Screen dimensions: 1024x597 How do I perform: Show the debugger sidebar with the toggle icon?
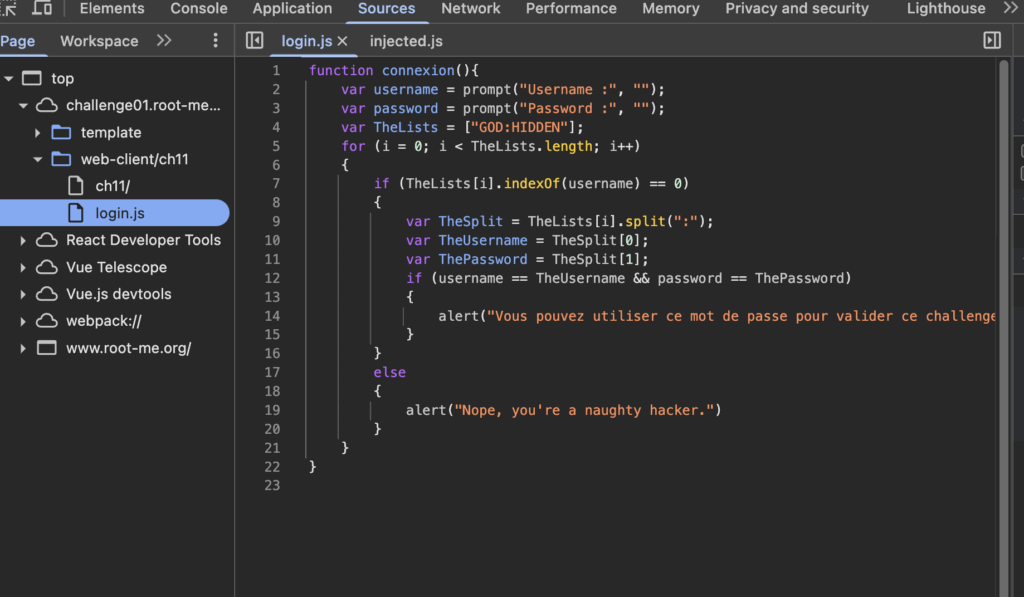(x=992, y=41)
